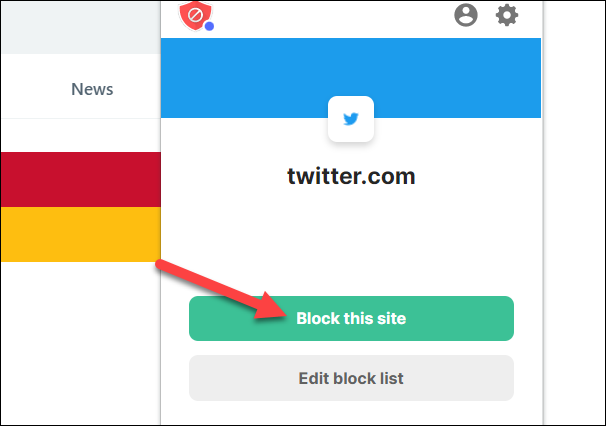
Task: Click blank popup area below twitter.com heading
Action: [351, 240]
